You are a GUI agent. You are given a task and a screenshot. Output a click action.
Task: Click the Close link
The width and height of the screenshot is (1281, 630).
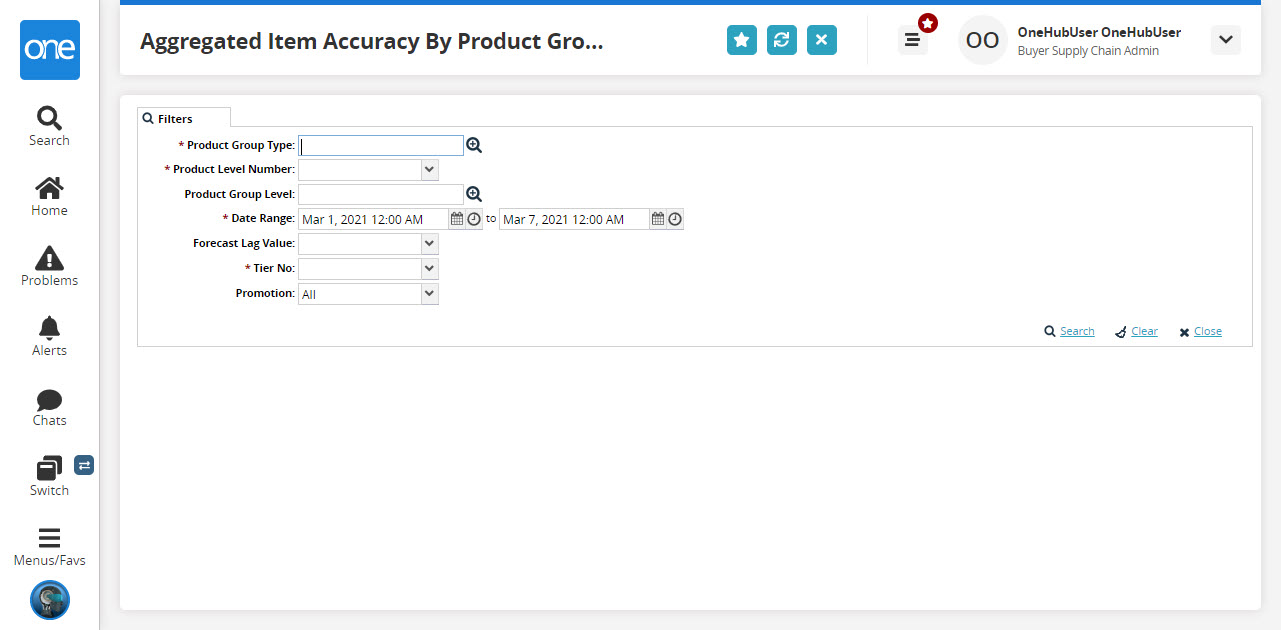(1208, 331)
